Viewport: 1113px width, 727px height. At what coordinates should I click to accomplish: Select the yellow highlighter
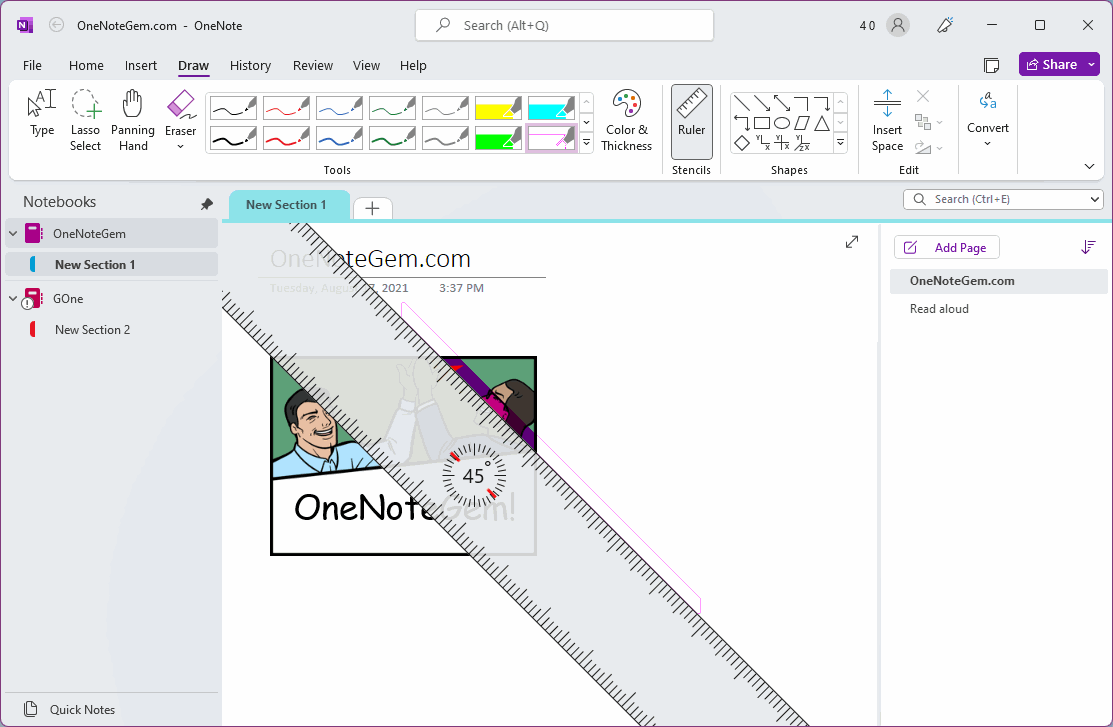pyautogui.click(x=498, y=108)
